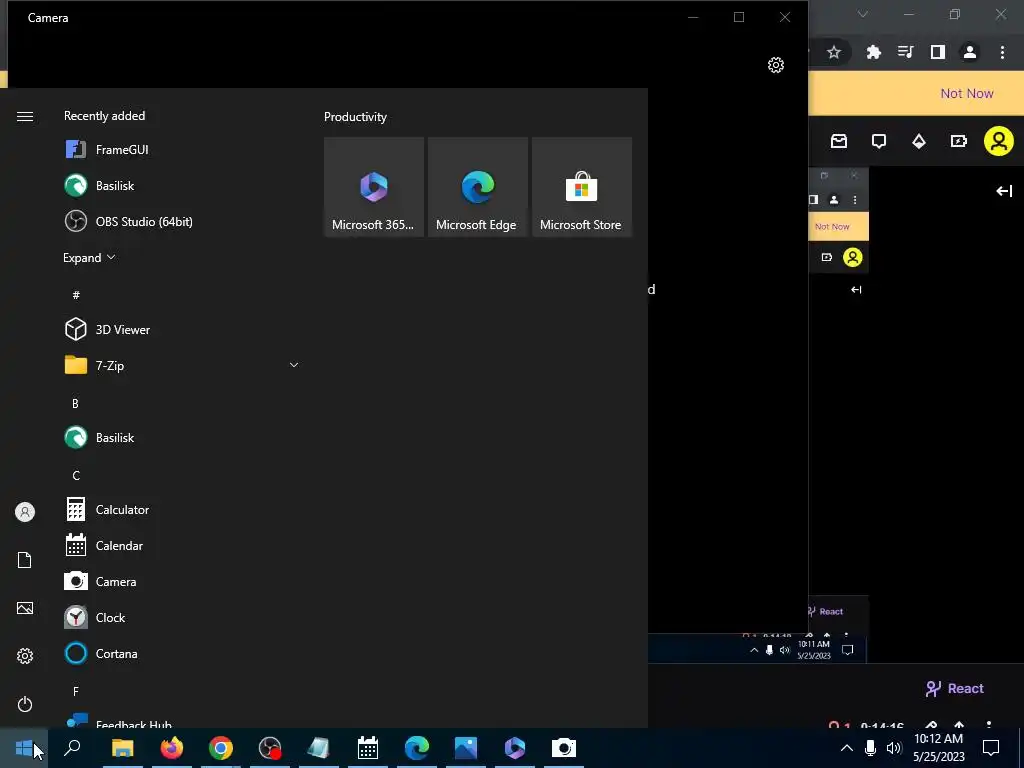Open taskbar Search
Screen dimensions: 1024x768
tap(72, 748)
